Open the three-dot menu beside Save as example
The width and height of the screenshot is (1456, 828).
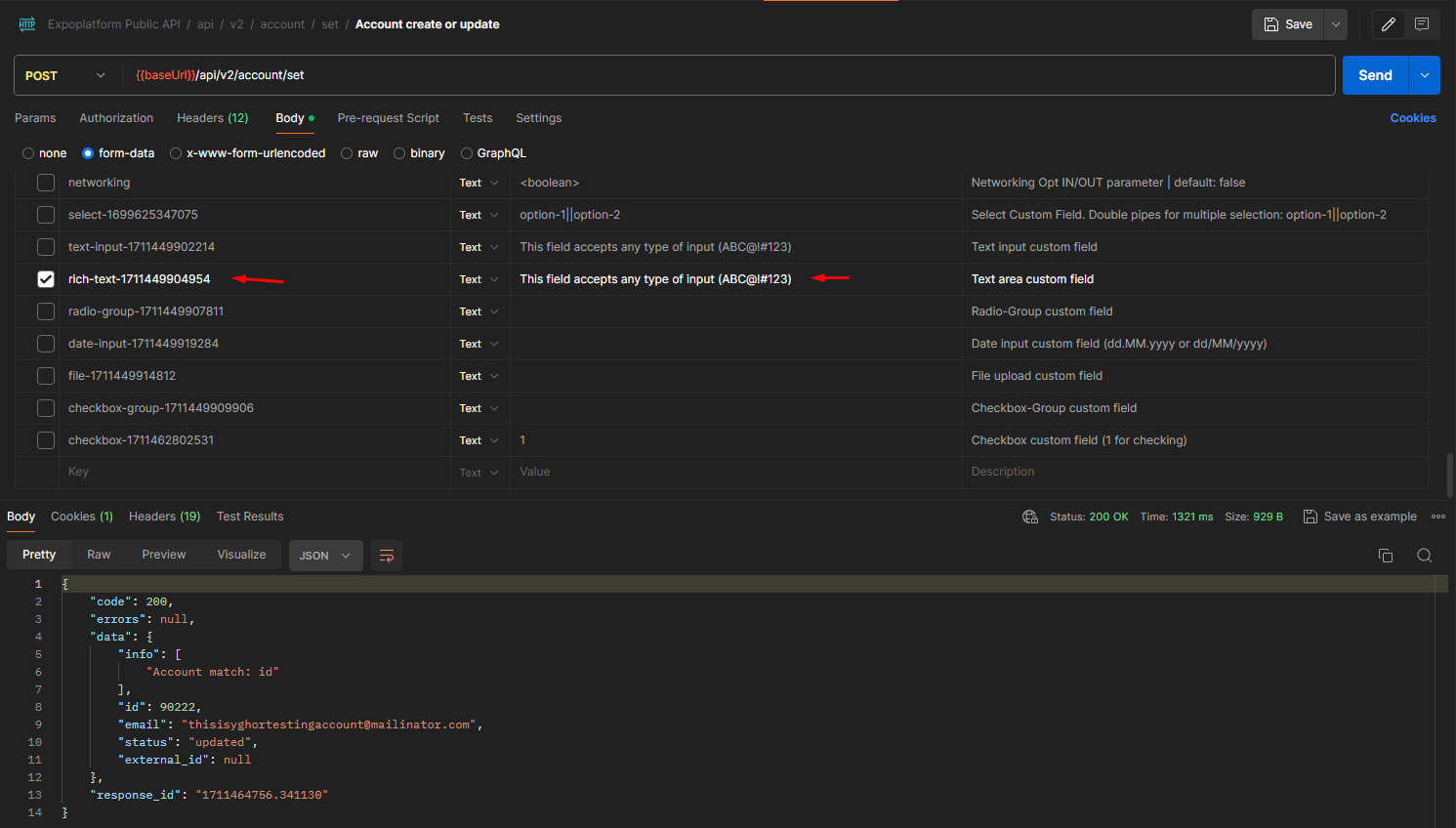(x=1438, y=516)
